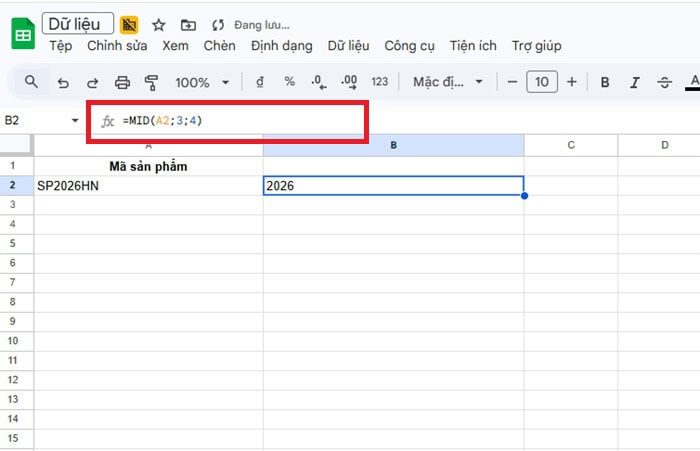
Task: Open the Định dạng menu
Action: pos(281,46)
